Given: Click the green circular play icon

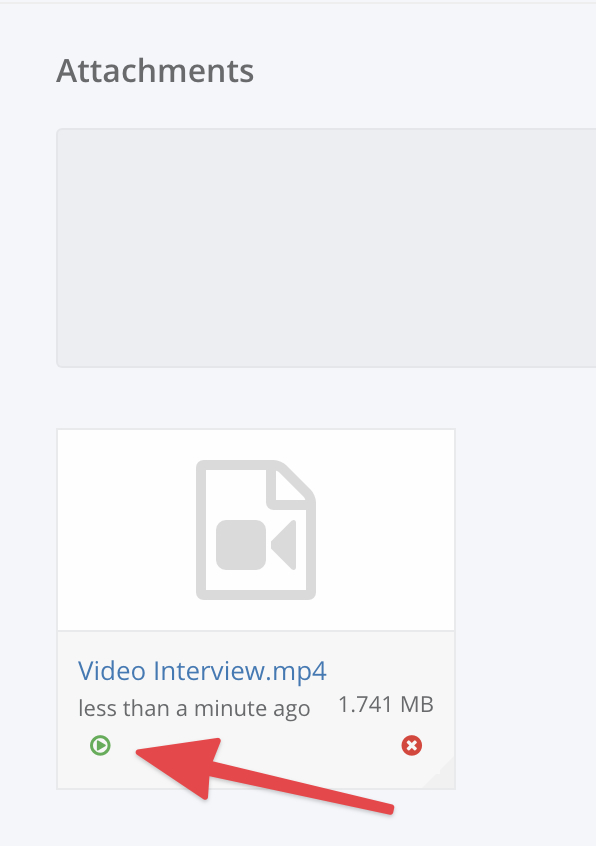Looking at the screenshot, I should pos(100,746).
